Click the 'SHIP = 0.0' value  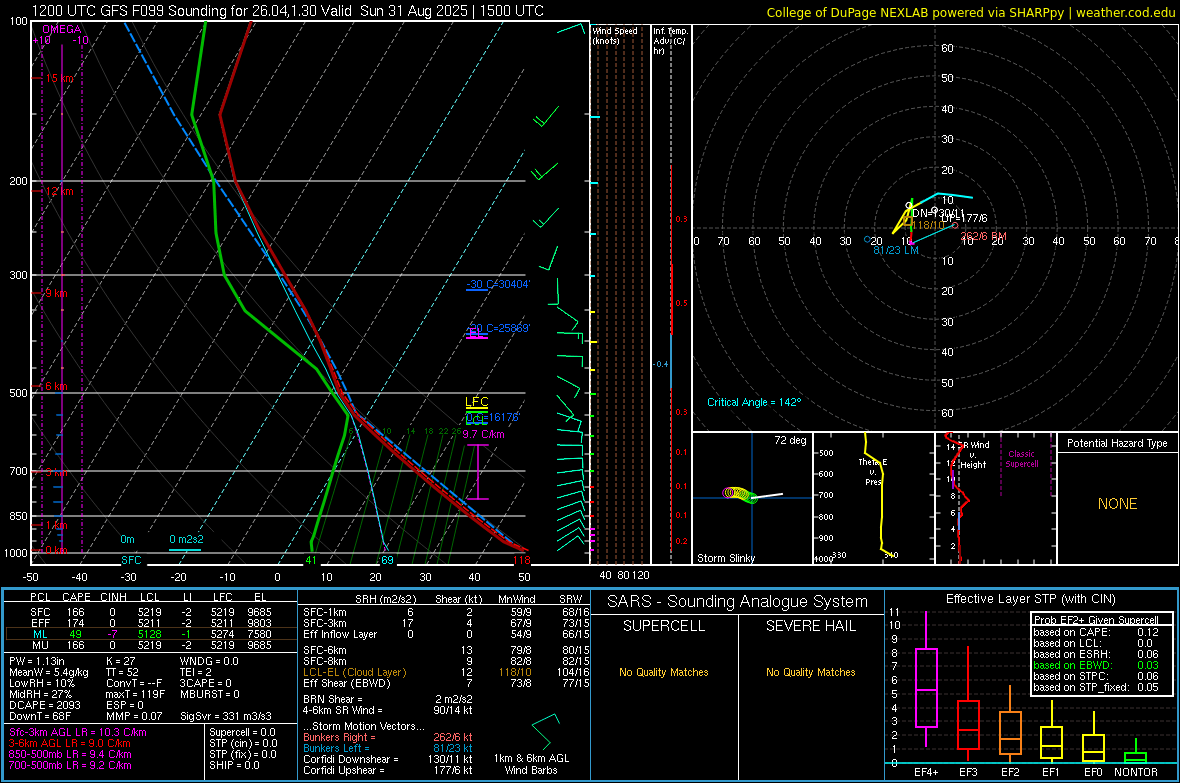point(234,765)
